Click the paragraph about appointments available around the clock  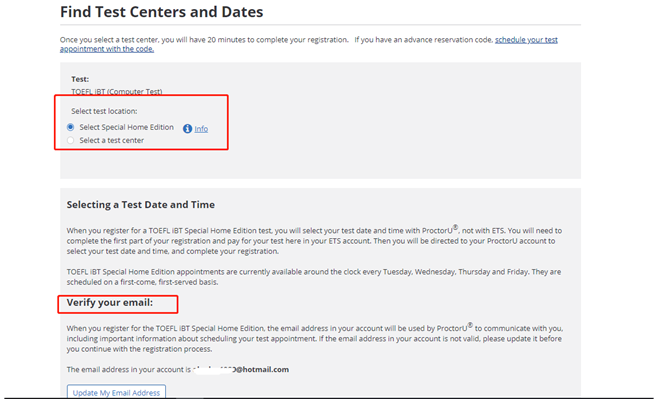coord(314,277)
